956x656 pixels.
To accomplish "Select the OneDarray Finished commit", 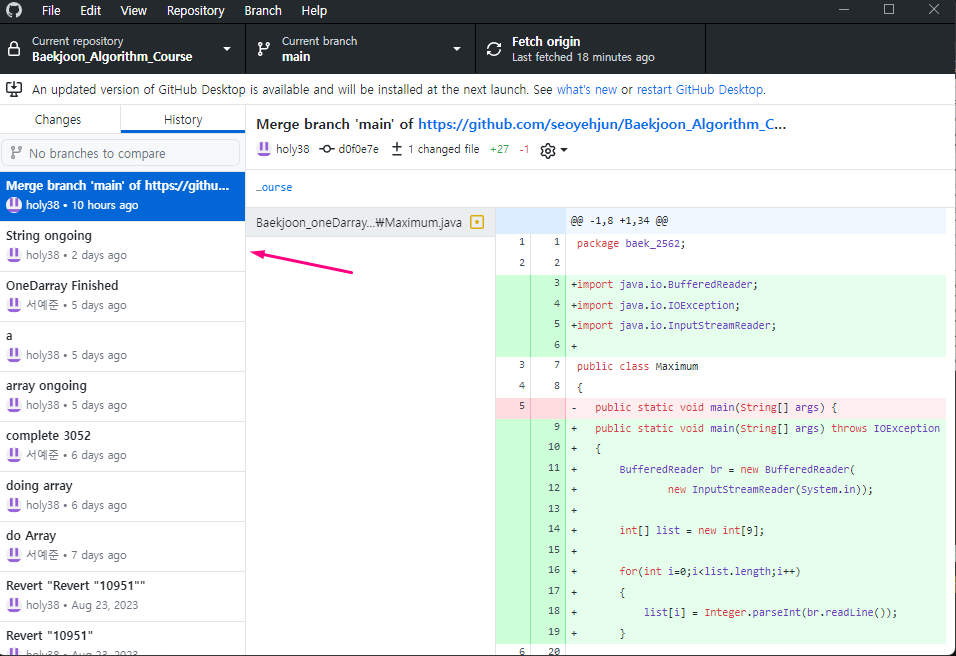I will pos(123,296).
